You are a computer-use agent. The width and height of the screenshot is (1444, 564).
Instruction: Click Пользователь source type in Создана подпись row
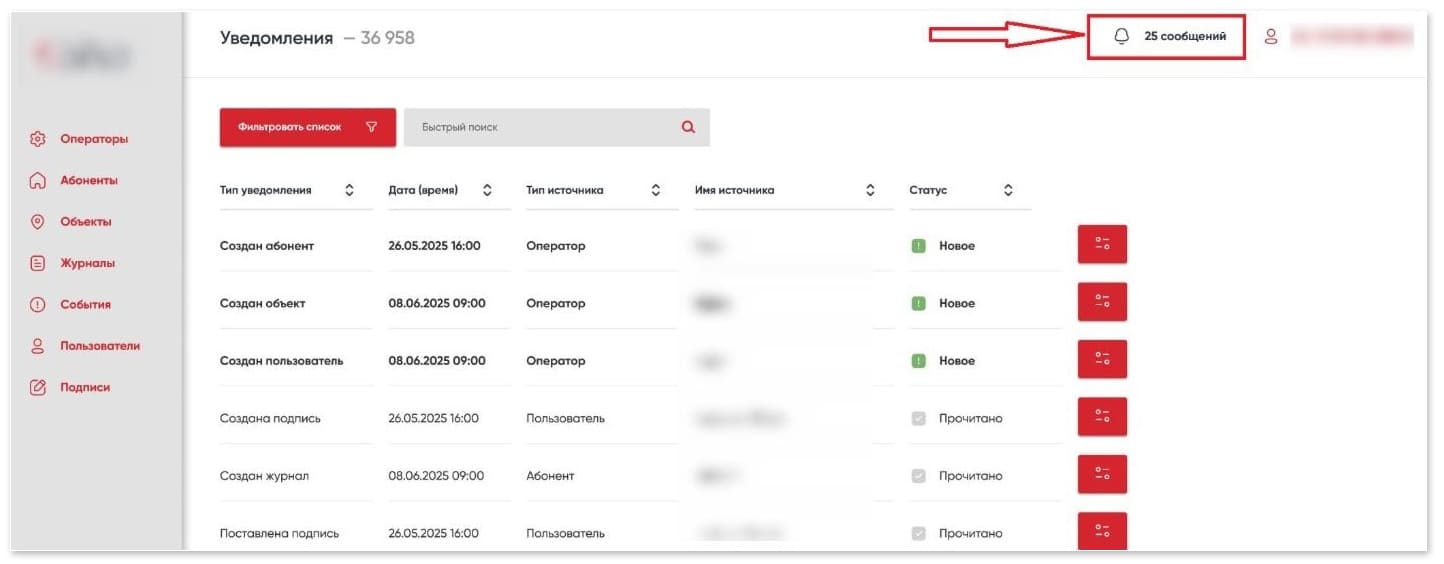pyautogui.click(x=565, y=418)
